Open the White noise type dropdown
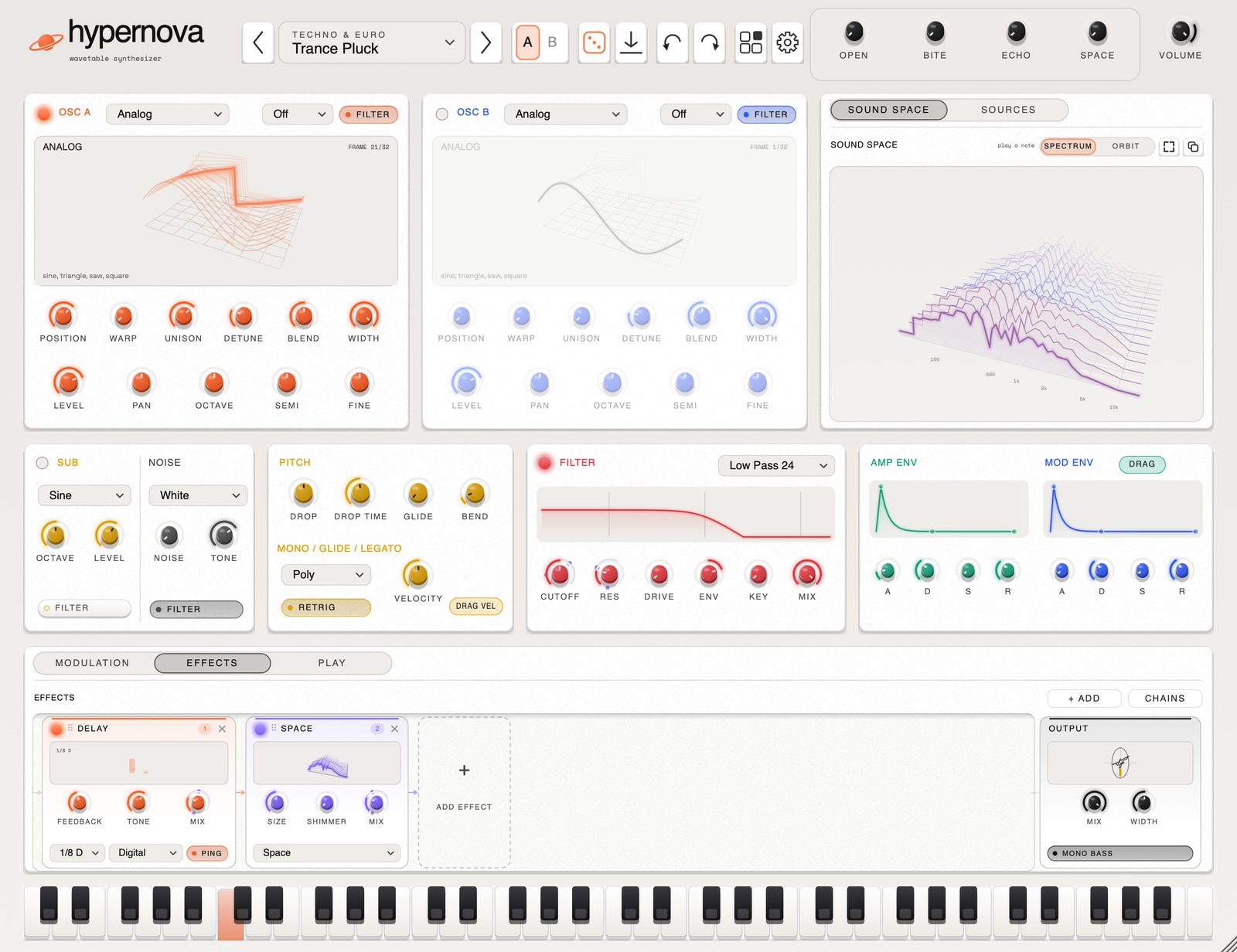1237x952 pixels. [198, 495]
